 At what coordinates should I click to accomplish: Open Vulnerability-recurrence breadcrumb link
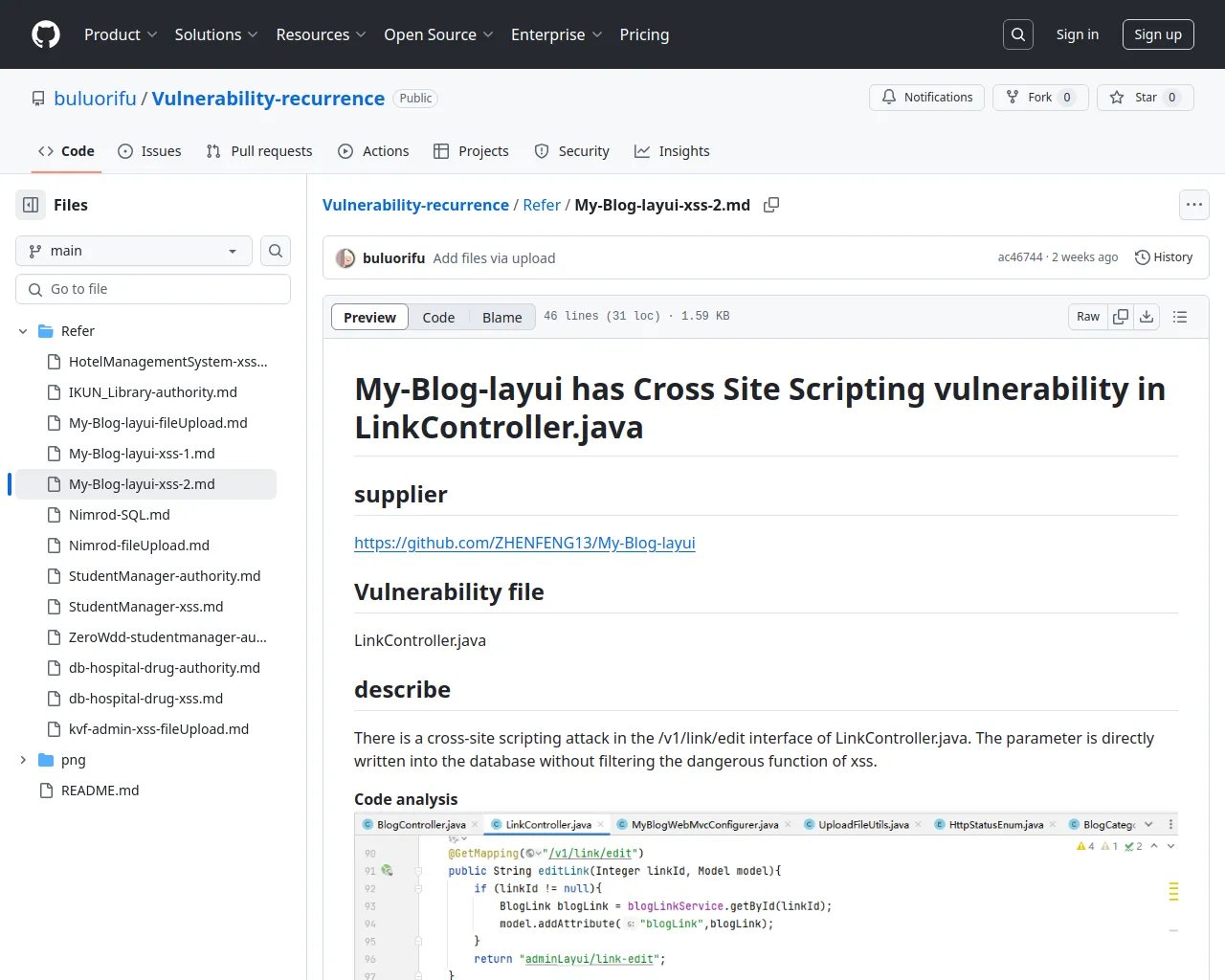point(415,205)
